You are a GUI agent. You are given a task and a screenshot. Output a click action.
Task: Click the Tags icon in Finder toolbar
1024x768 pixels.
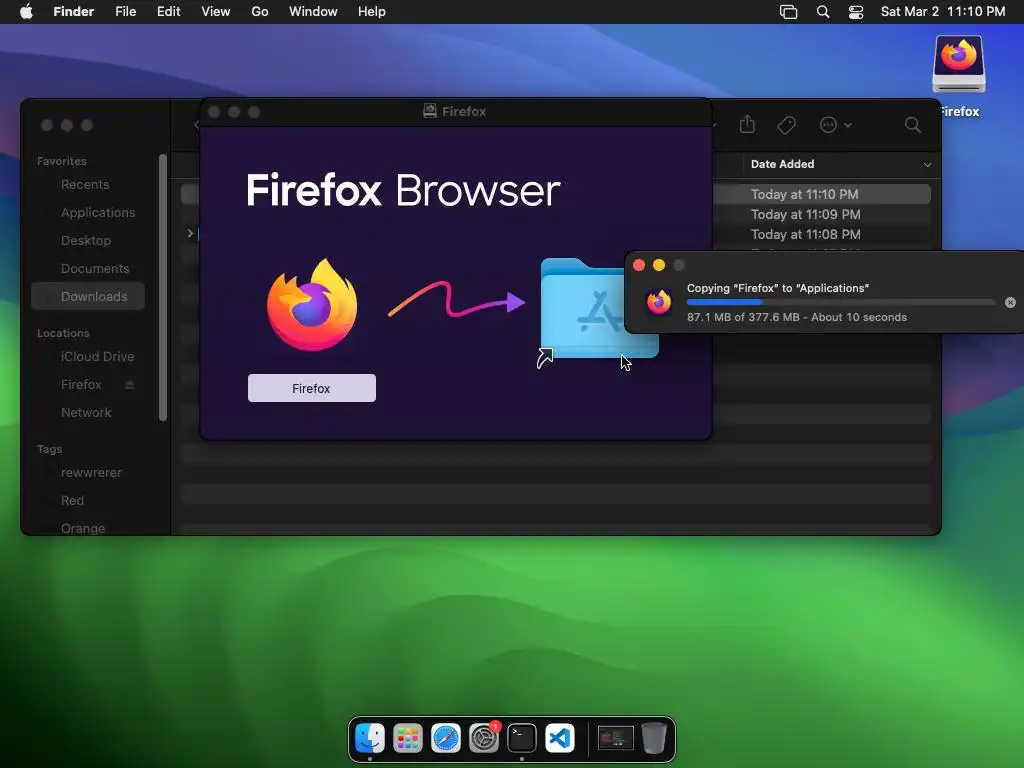786,125
